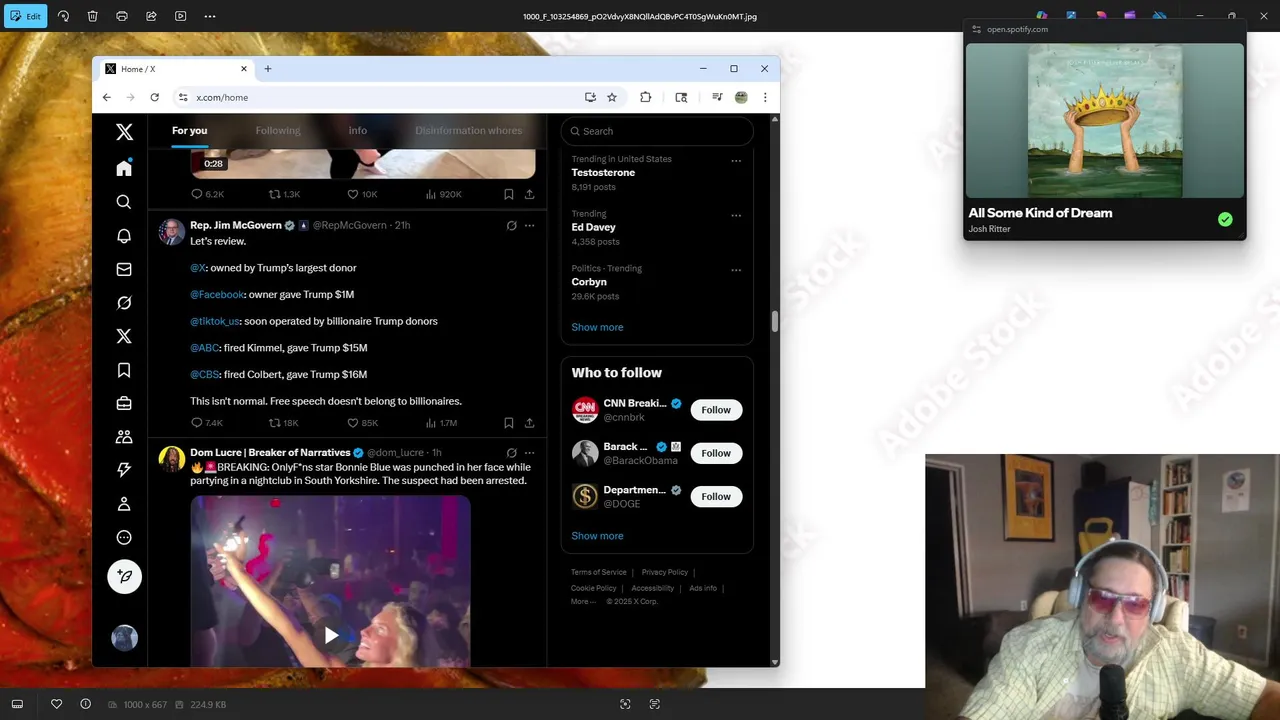Open More circle menu in X sidebar

124,537
